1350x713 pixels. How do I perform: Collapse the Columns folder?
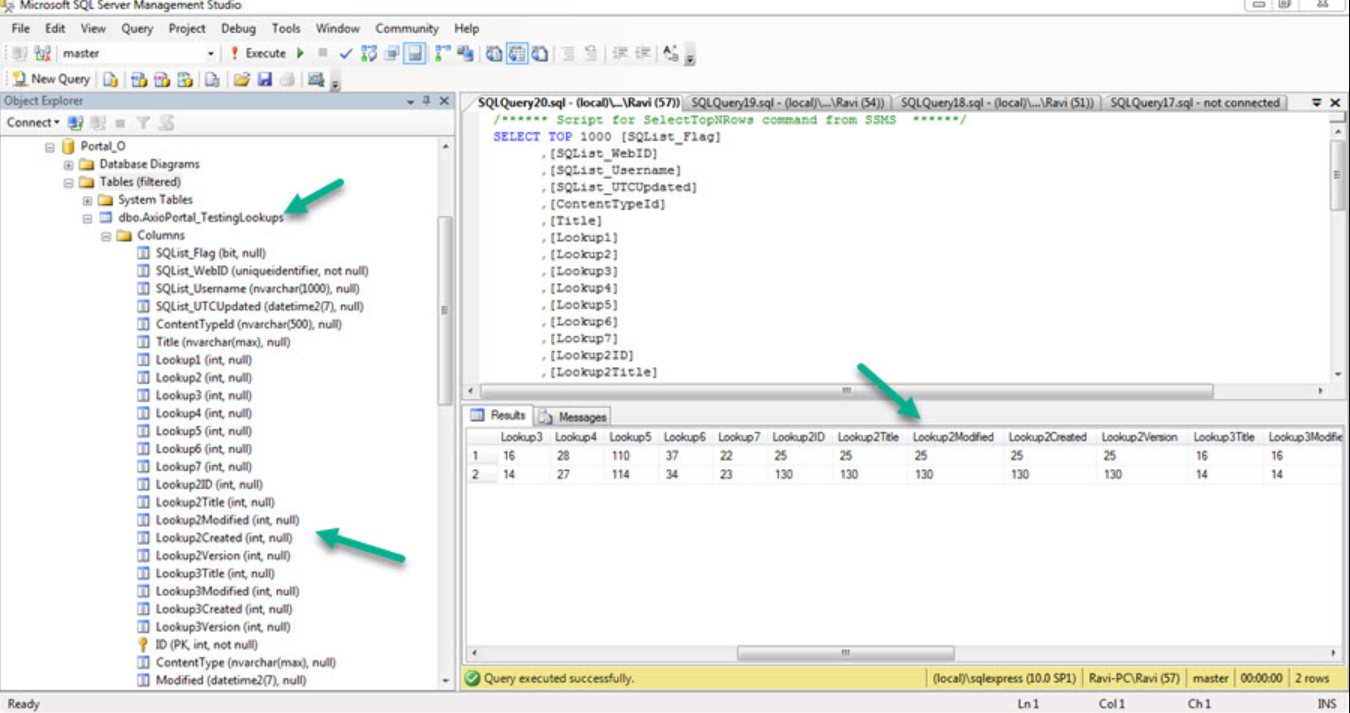tap(106, 235)
